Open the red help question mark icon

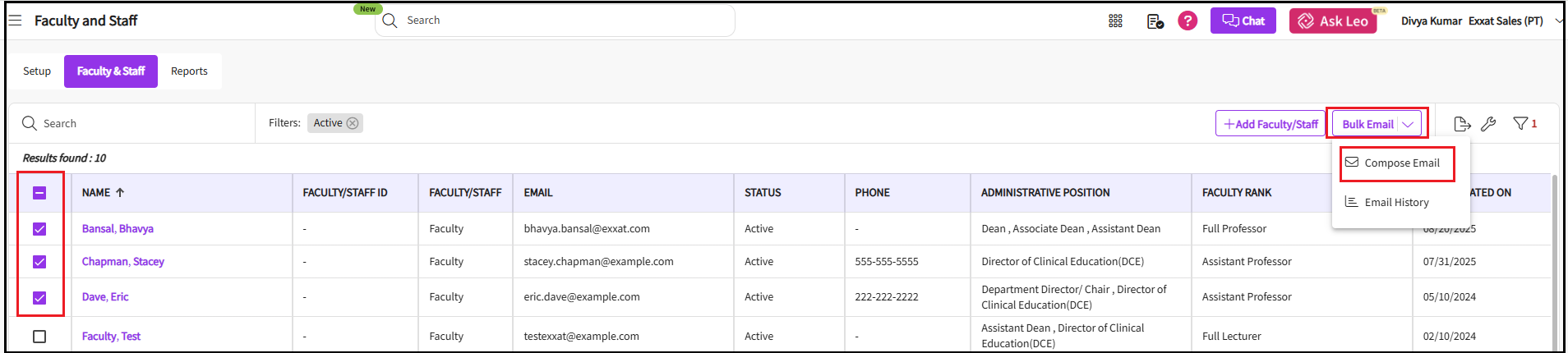click(1188, 21)
